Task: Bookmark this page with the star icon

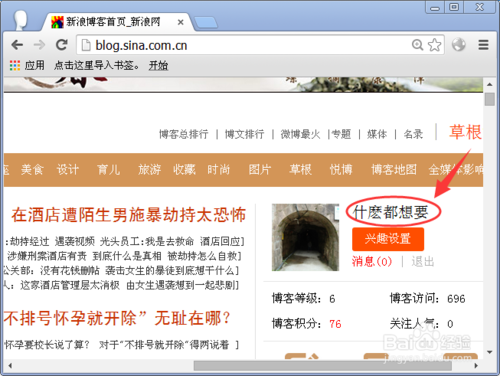Action: pyautogui.click(x=435, y=45)
